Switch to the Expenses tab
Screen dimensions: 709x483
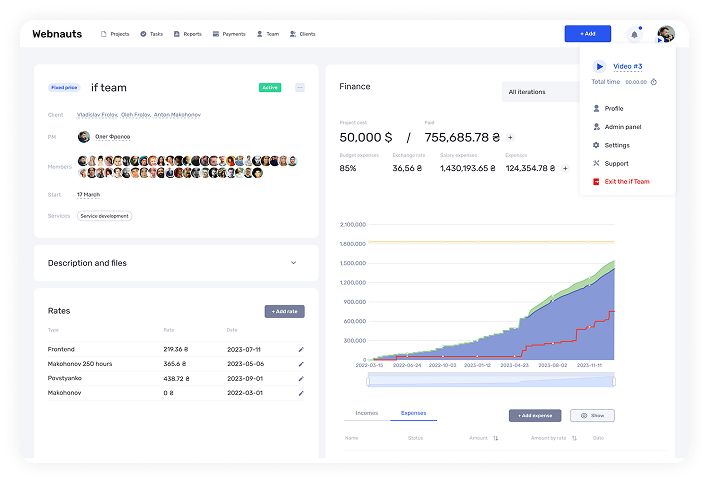[413, 413]
